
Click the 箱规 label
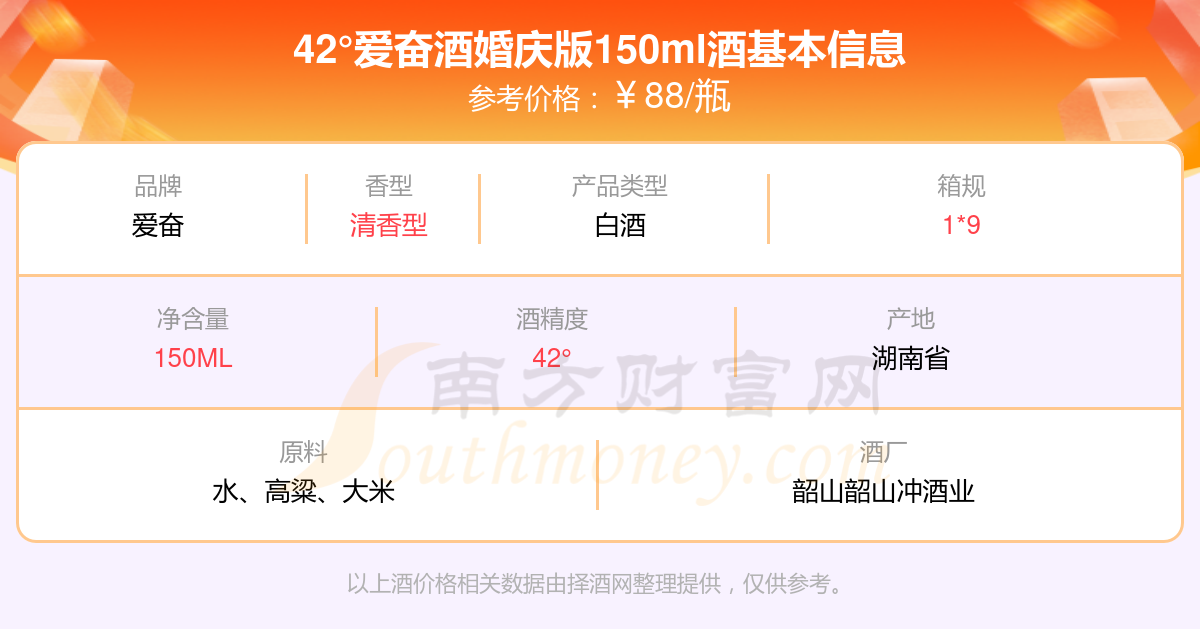click(x=962, y=186)
